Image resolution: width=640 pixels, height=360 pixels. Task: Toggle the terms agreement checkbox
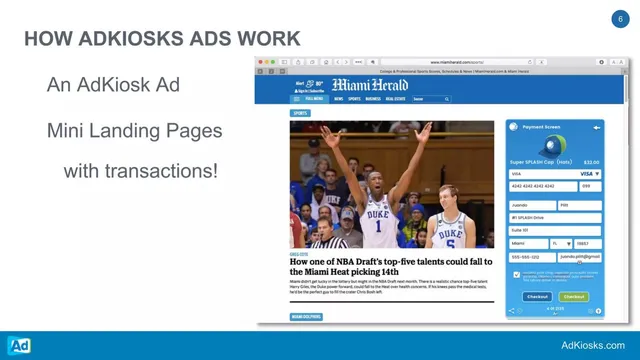tap(517, 275)
